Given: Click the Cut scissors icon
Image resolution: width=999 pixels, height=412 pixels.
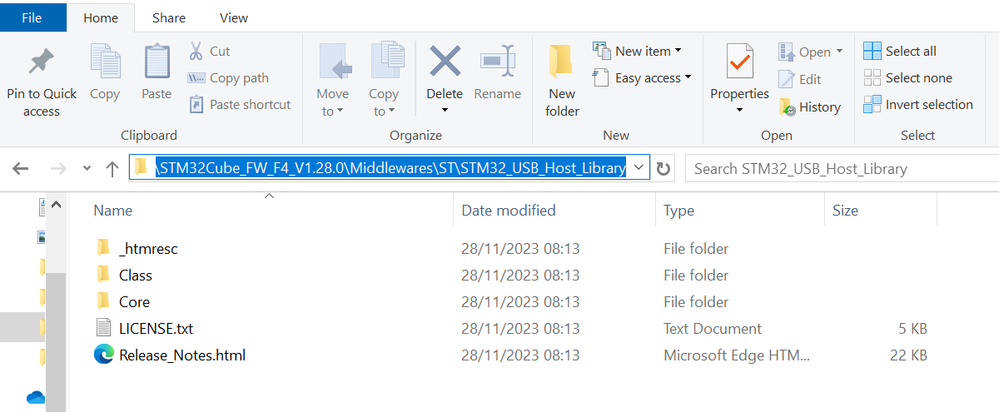Looking at the screenshot, I should [196, 51].
